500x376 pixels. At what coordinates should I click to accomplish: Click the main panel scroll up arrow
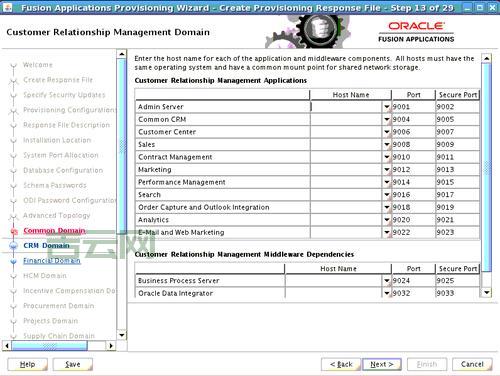coord(487,58)
